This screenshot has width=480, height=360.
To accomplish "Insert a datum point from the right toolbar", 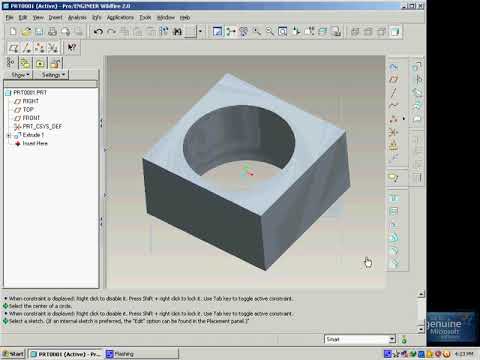I will point(393,119).
